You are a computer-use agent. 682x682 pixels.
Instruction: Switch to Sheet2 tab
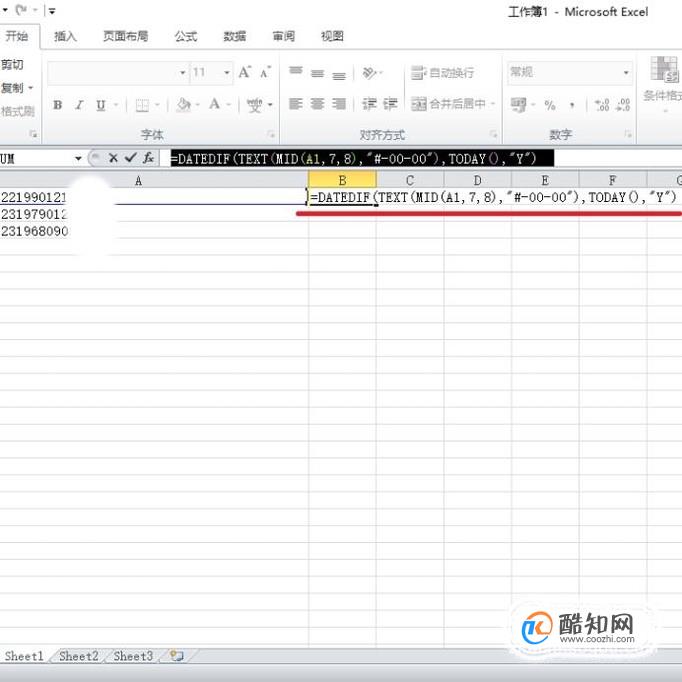pyautogui.click(x=79, y=656)
